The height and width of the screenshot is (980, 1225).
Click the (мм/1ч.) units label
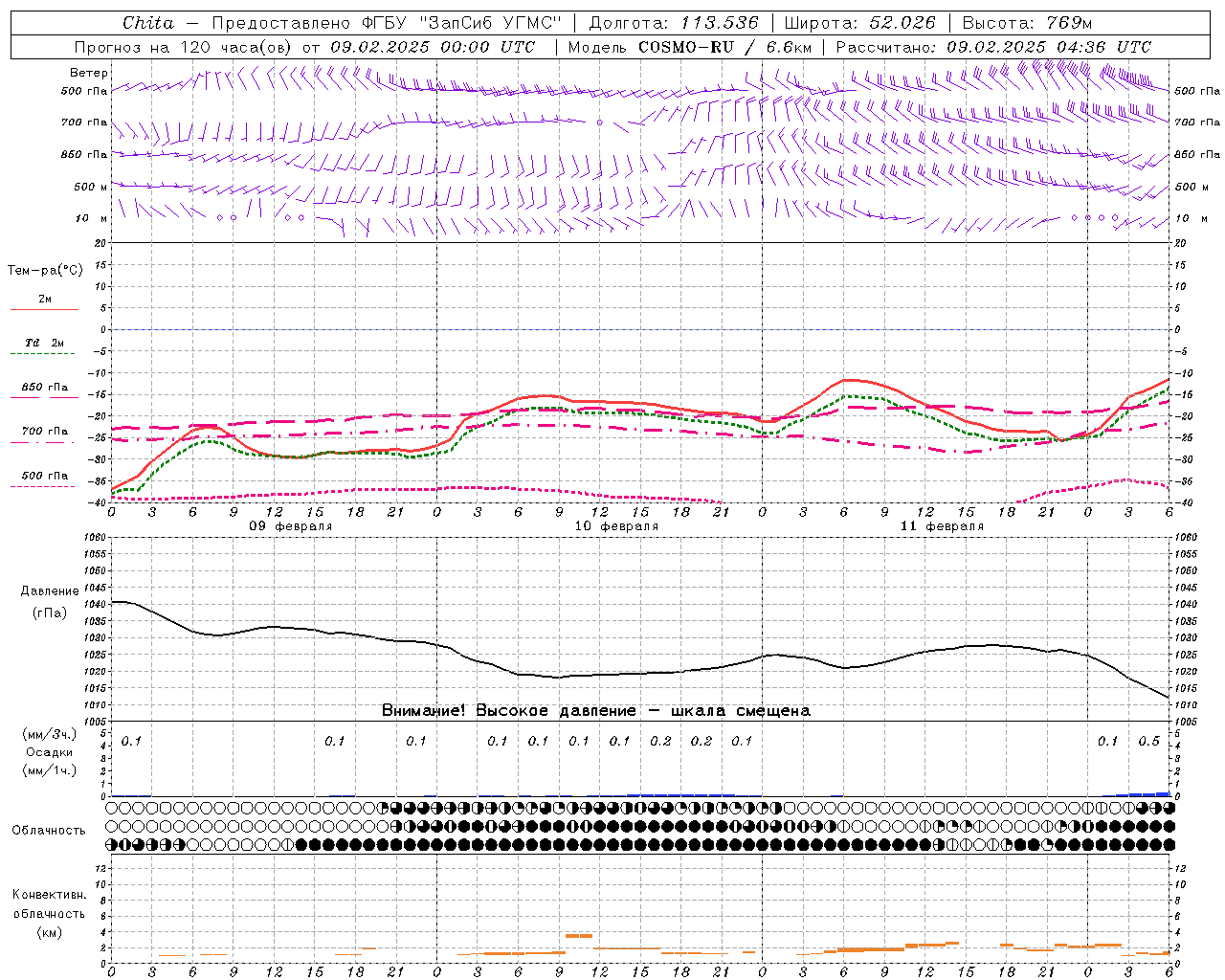coord(49,770)
